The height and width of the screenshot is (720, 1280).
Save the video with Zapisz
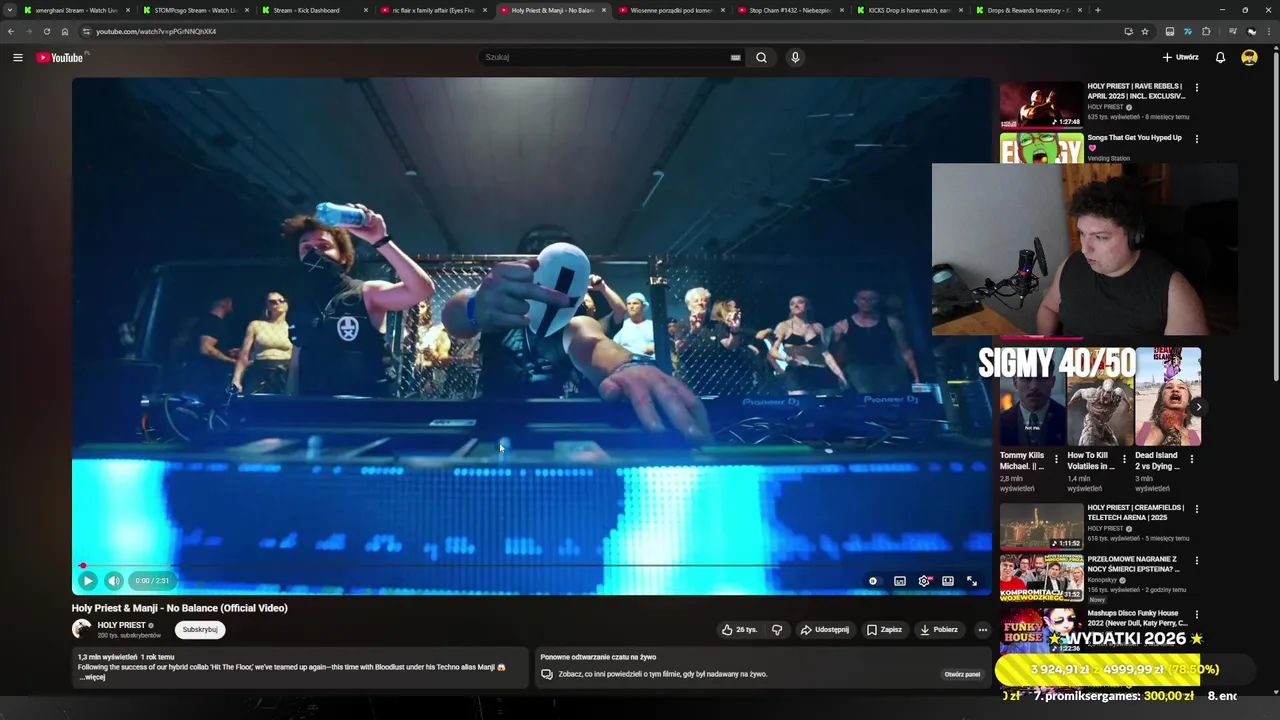(x=884, y=630)
